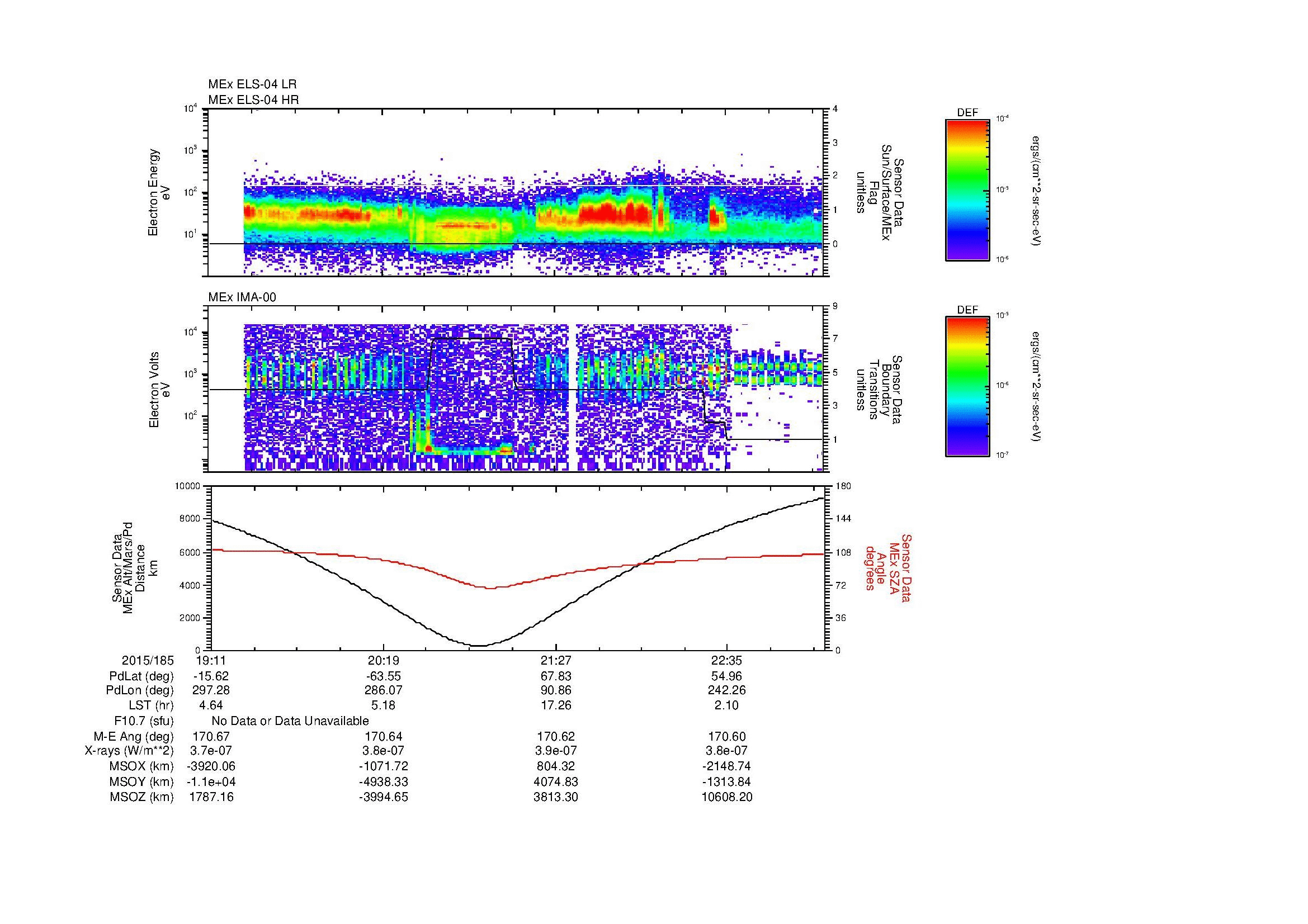Image resolution: width=1308 pixels, height=924 pixels.
Task: Click the top DEF color bar
Action: point(967,189)
